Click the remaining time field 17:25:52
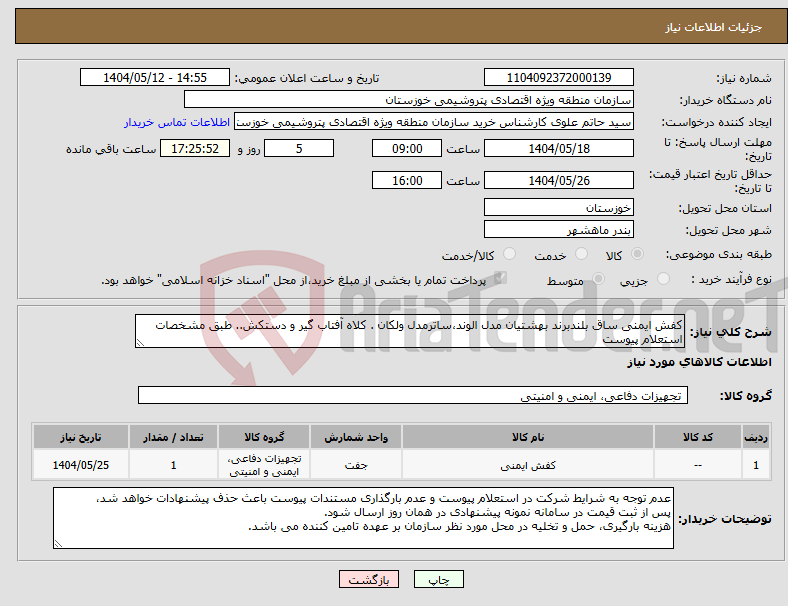788x606 pixels. click(x=195, y=148)
